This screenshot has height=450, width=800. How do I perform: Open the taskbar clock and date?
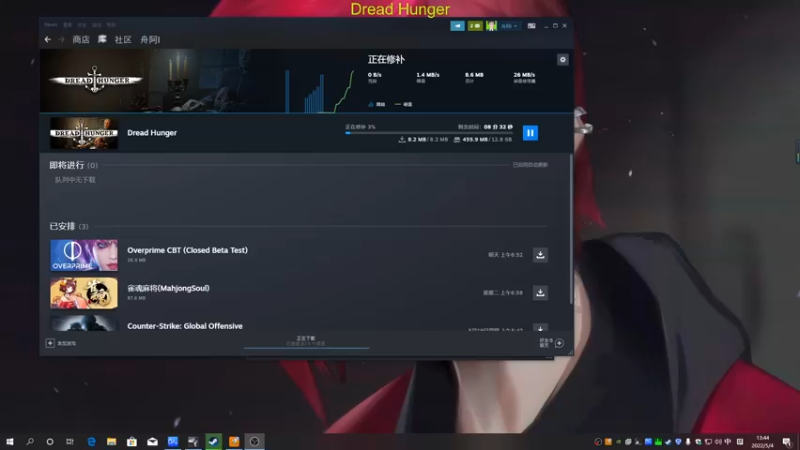coord(762,441)
